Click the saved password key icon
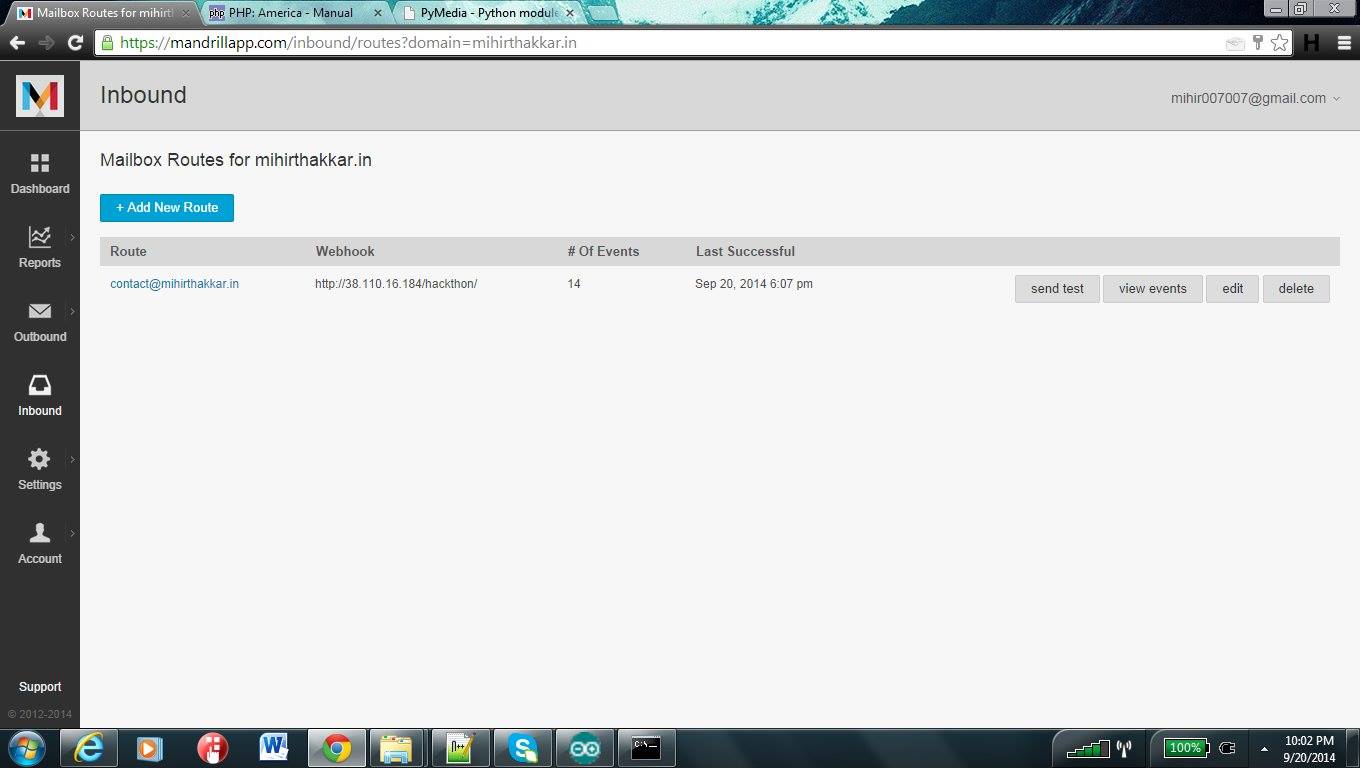The width and height of the screenshot is (1360, 768). pos(1258,43)
